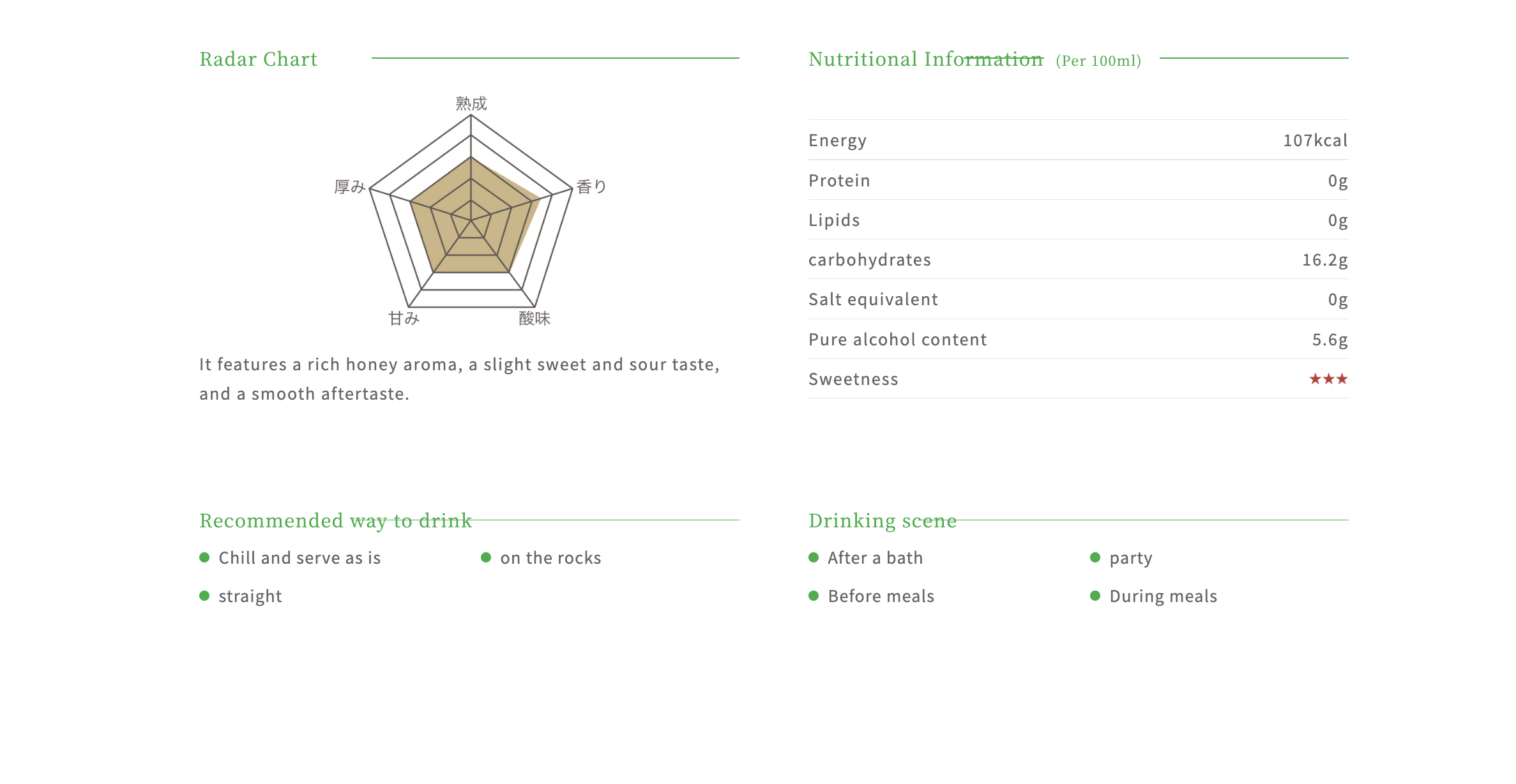Click the green bullet beside 'party'
Image resolution: width=1516 pixels, height=784 pixels.
[1095, 557]
